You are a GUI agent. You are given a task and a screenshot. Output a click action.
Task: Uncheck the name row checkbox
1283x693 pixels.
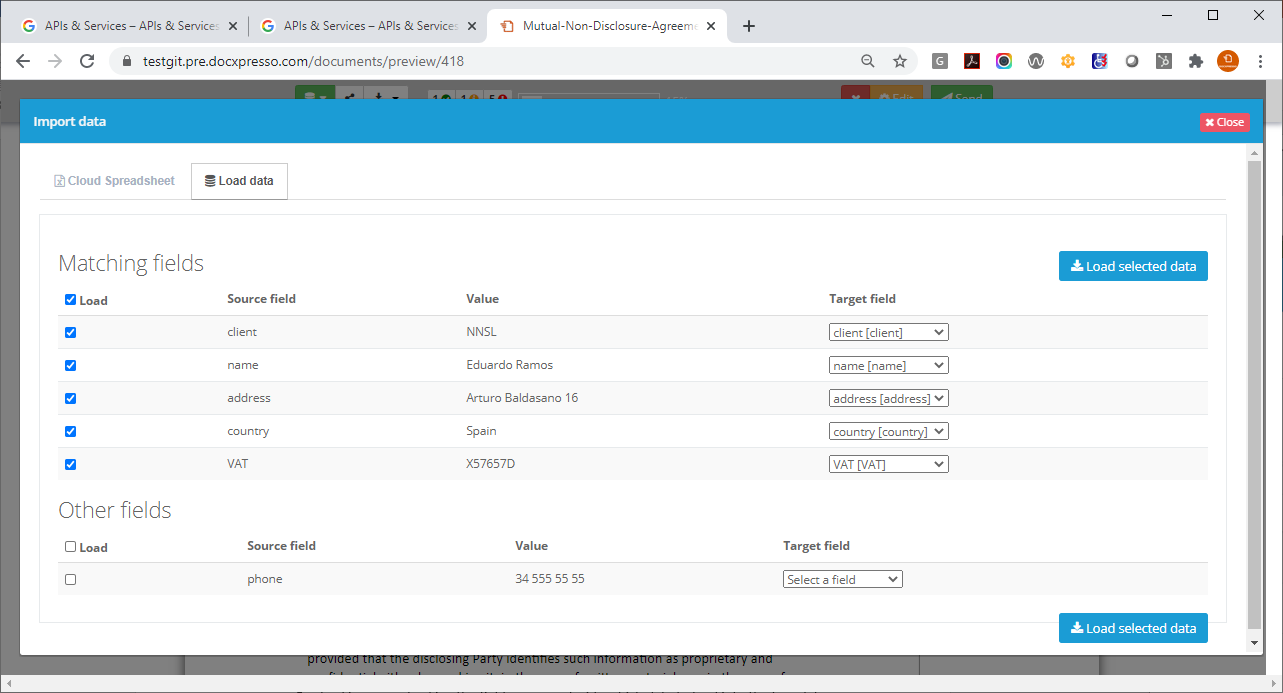pyautogui.click(x=70, y=365)
